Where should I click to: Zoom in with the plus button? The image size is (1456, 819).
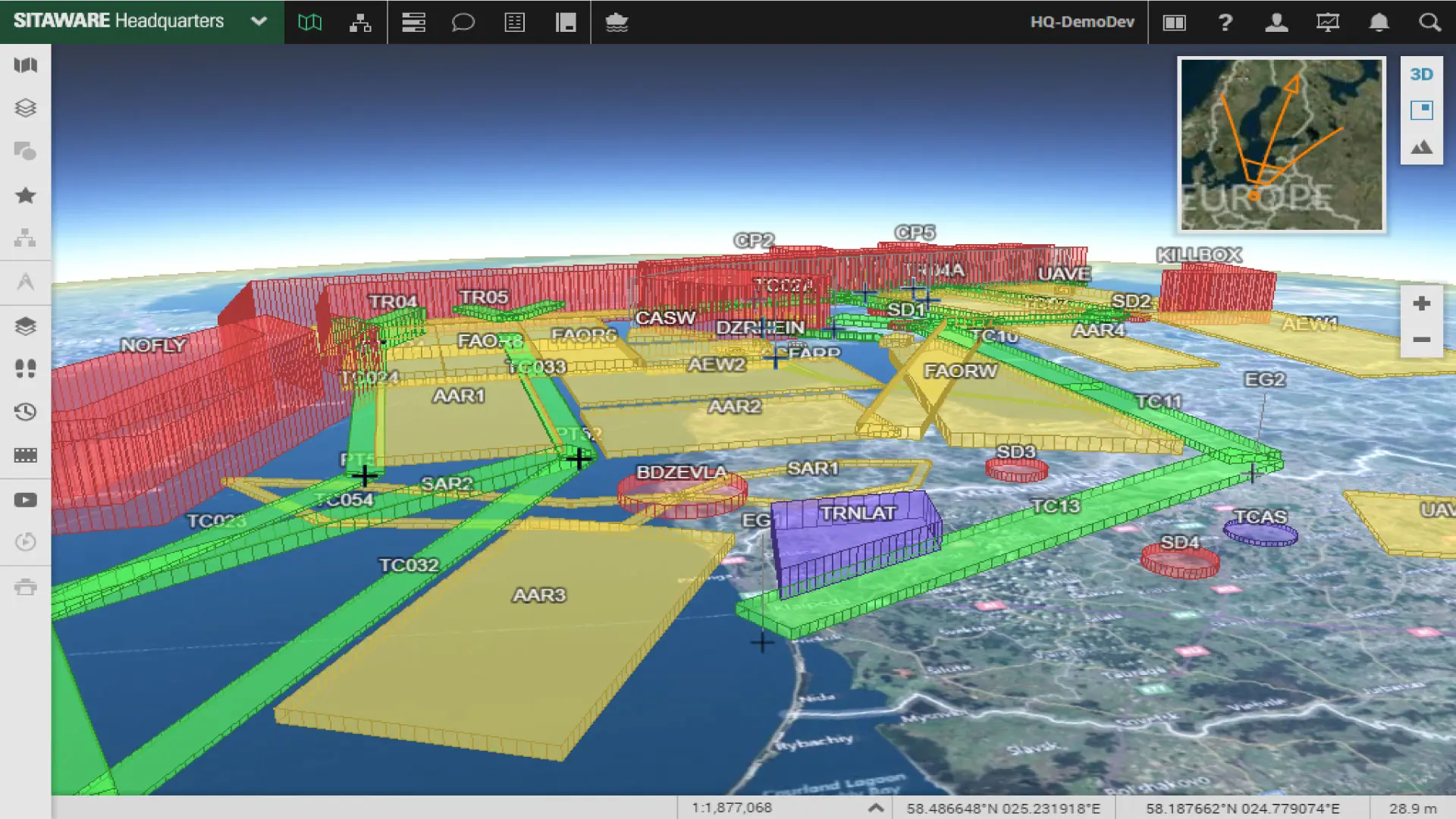coord(1421,303)
